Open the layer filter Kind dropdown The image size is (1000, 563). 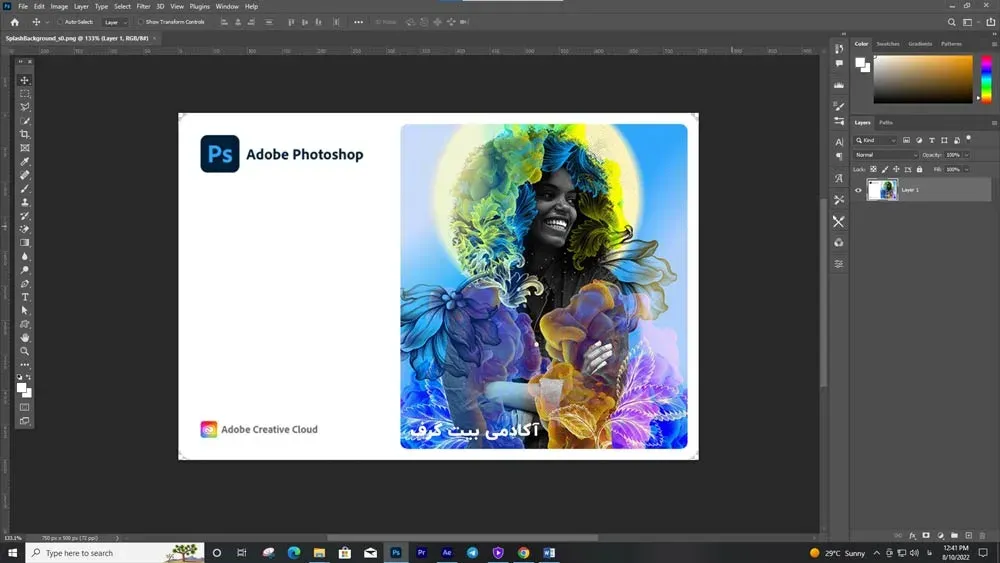coord(875,140)
